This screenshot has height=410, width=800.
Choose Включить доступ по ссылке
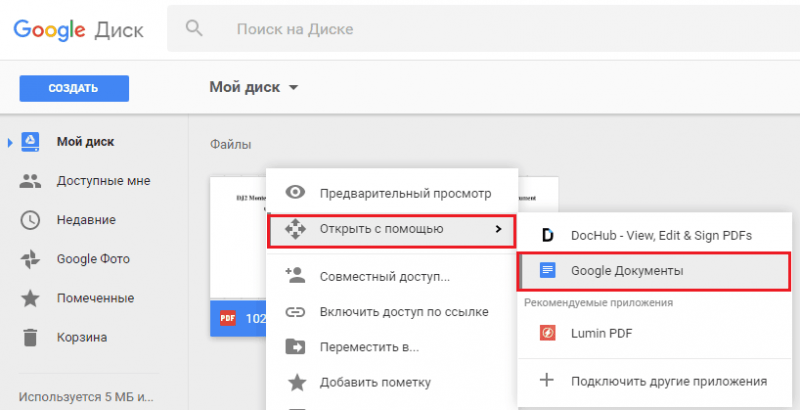click(x=392, y=312)
